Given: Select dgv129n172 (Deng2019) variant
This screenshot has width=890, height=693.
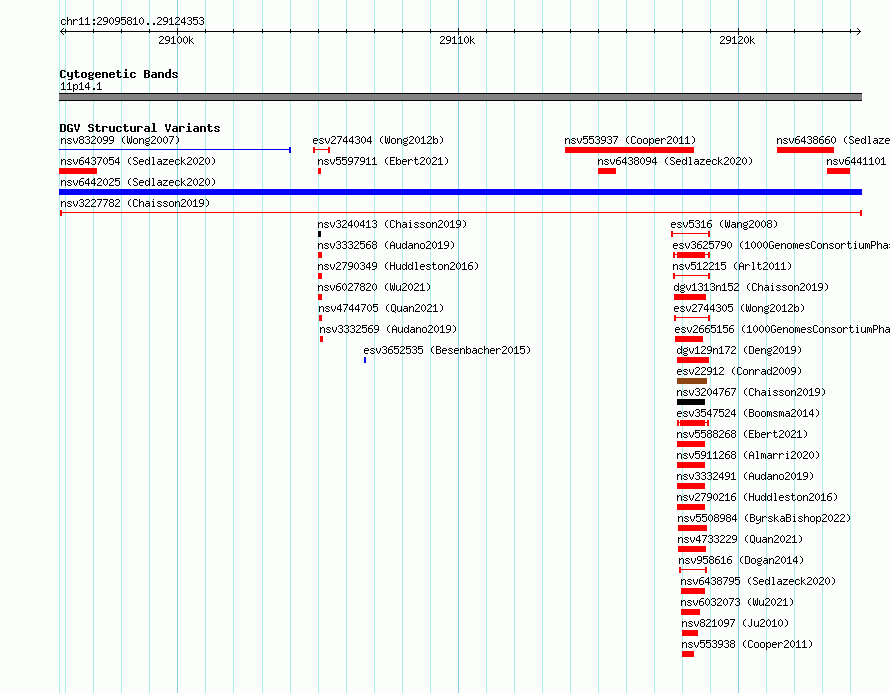Looking at the screenshot, I should [x=739, y=350].
